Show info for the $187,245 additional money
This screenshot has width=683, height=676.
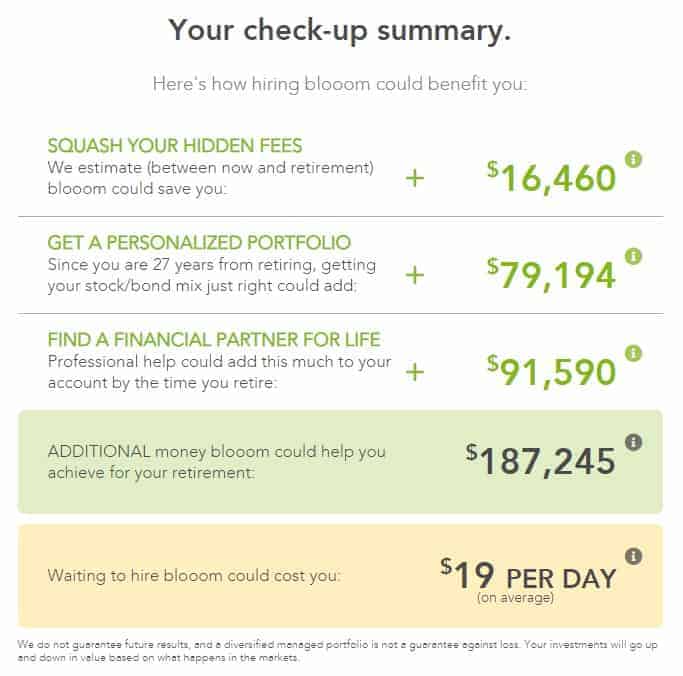(x=633, y=442)
